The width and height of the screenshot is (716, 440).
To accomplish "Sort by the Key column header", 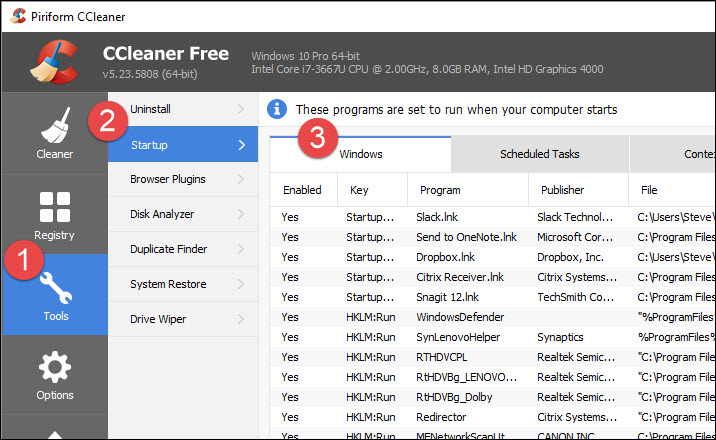I will [372, 190].
